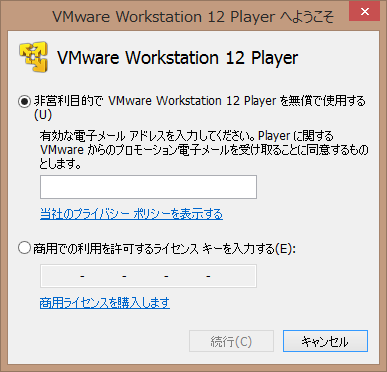
Task: Click the title bar text ヘようこそ
Action: pyautogui.click(x=307, y=16)
